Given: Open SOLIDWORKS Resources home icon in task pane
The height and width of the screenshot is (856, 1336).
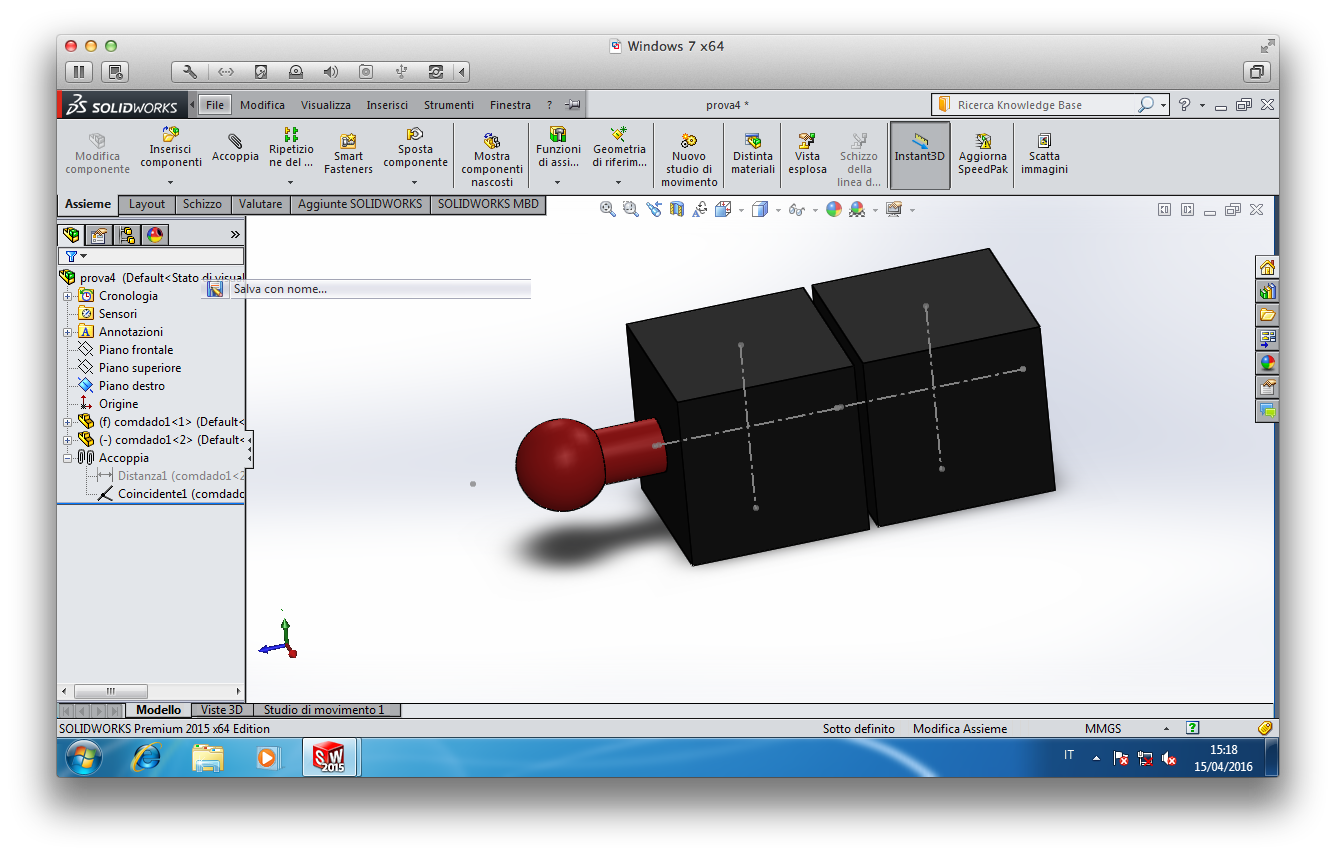Looking at the screenshot, I should tap(1267, 267).
